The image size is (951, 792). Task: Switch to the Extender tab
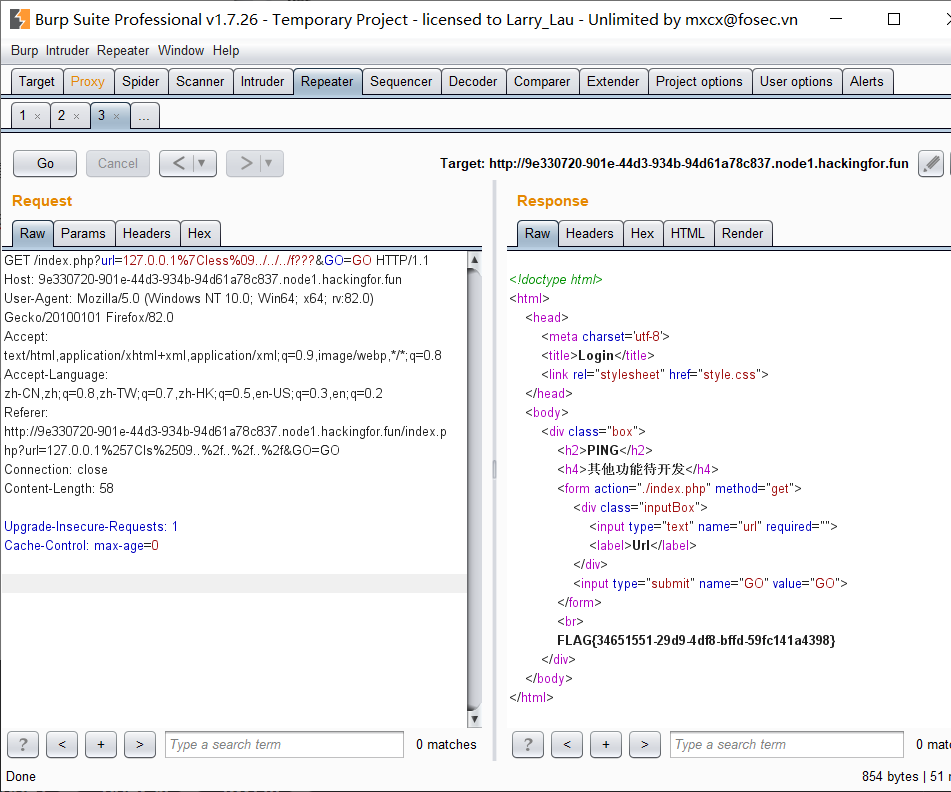[613, 81]
